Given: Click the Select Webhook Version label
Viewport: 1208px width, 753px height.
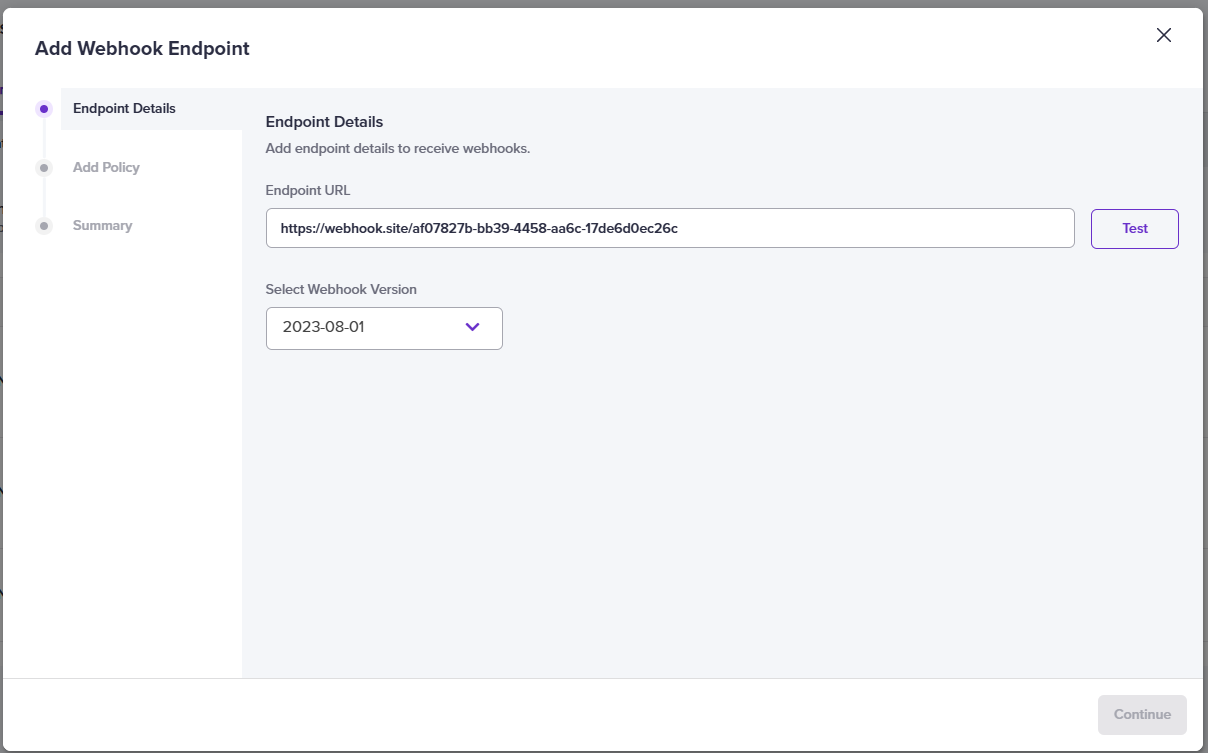Looking at the screenshot, I should click(341, 289).
